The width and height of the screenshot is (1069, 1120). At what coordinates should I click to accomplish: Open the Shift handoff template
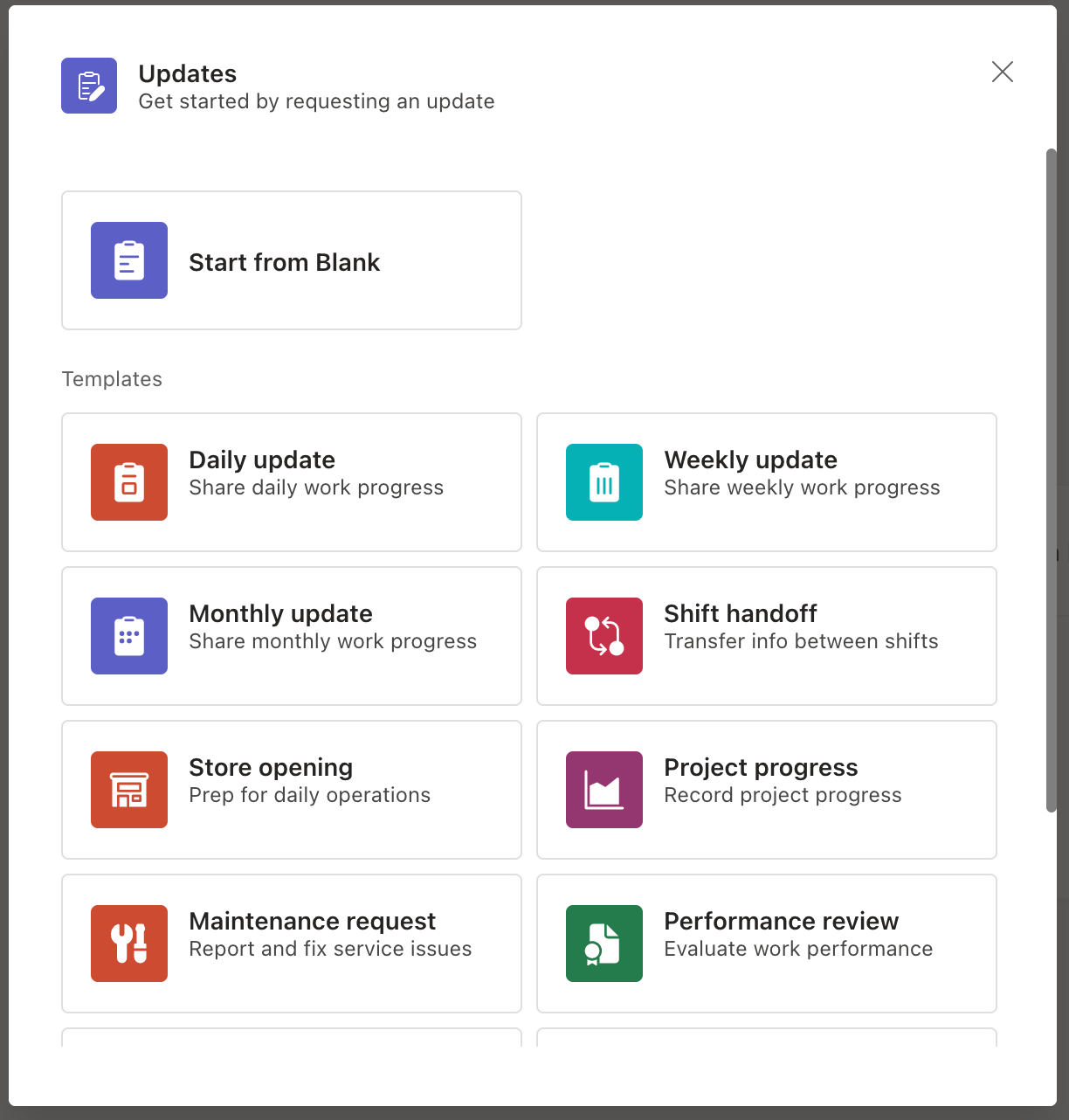767,636
